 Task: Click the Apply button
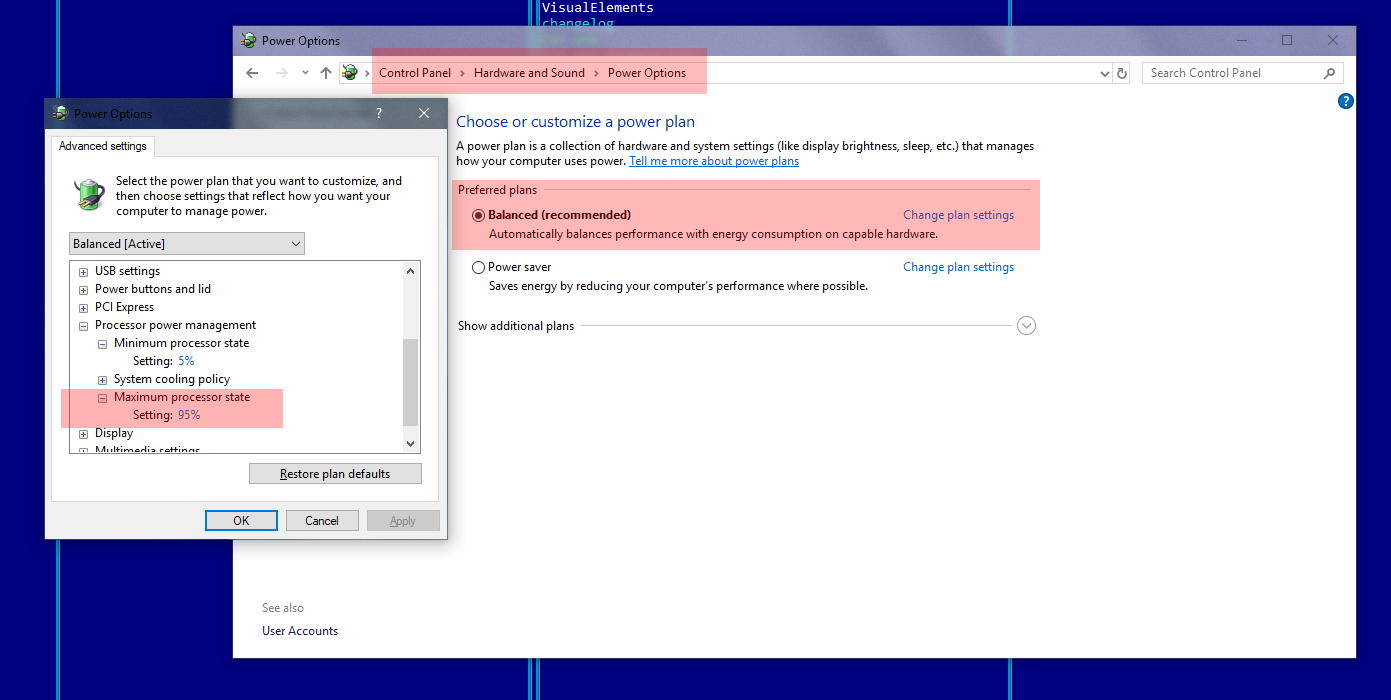[x=403, y=521]
